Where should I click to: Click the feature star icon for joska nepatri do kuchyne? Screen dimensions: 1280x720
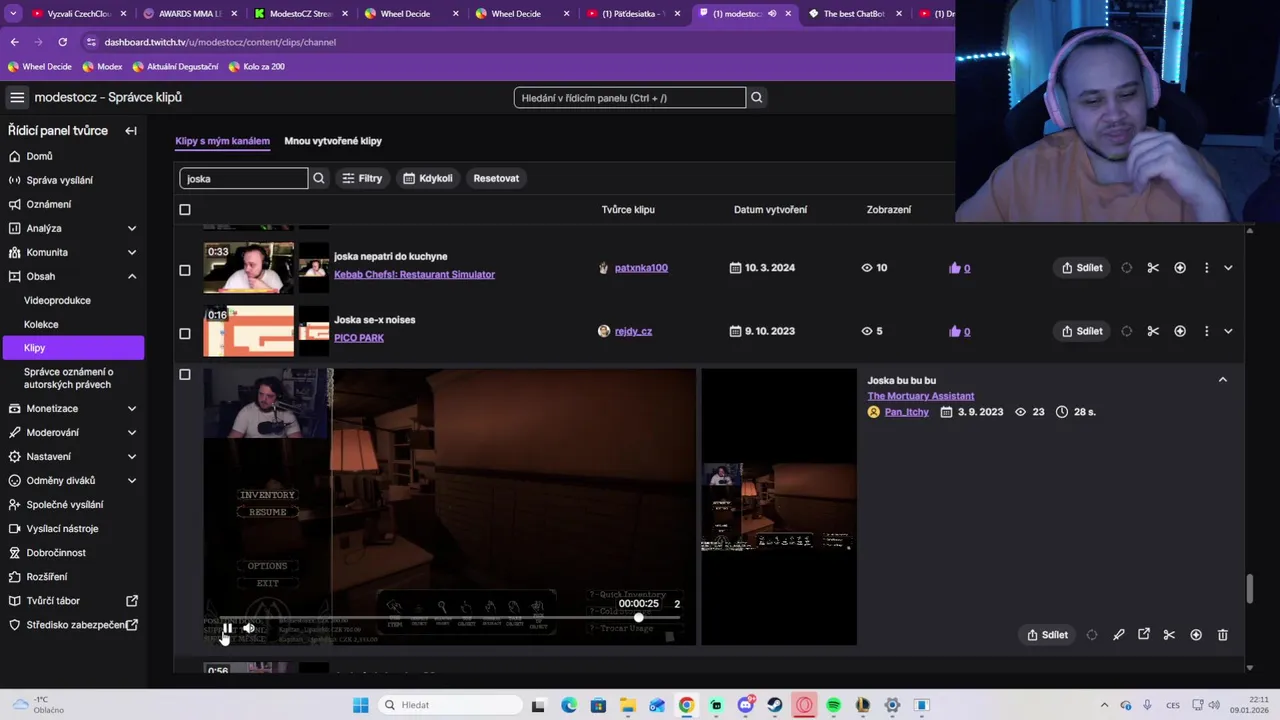(1180, 268)
